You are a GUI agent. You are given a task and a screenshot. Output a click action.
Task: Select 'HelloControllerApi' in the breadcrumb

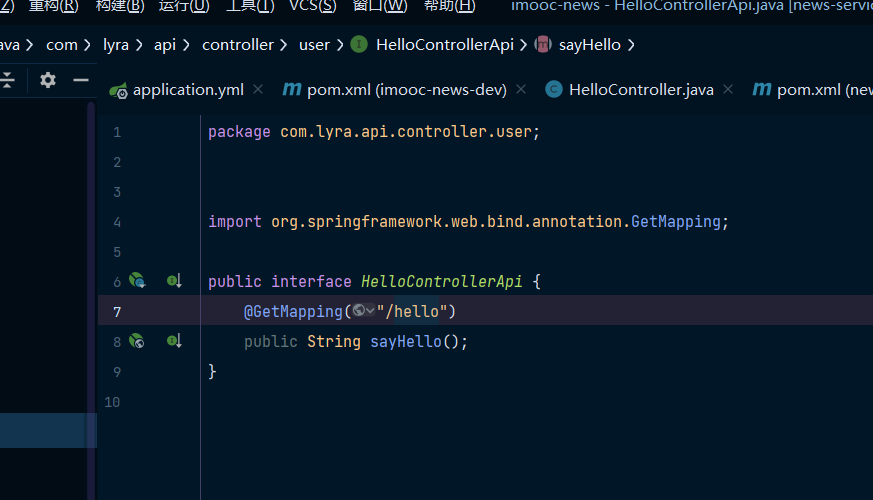445,45
